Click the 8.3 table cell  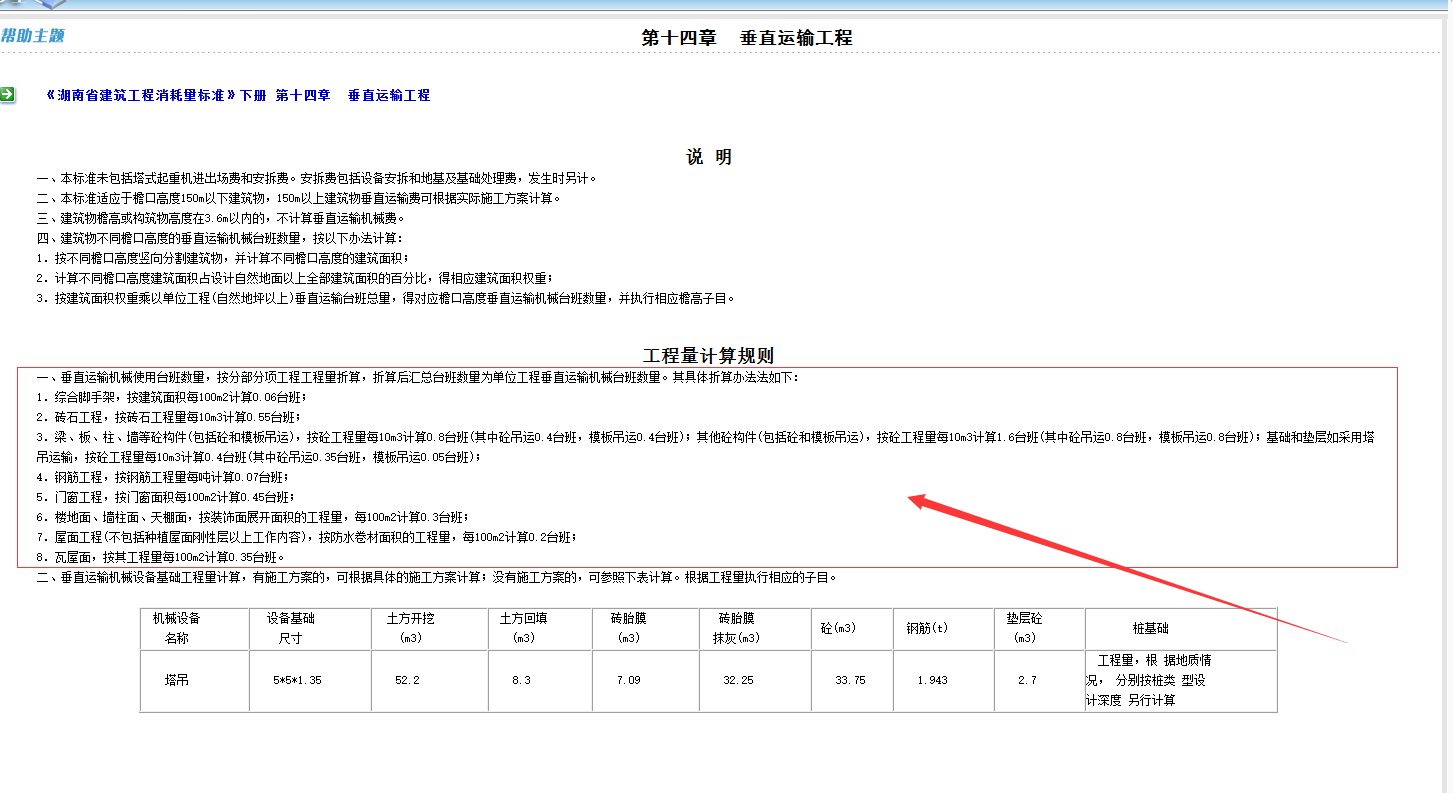click(540, 680)
